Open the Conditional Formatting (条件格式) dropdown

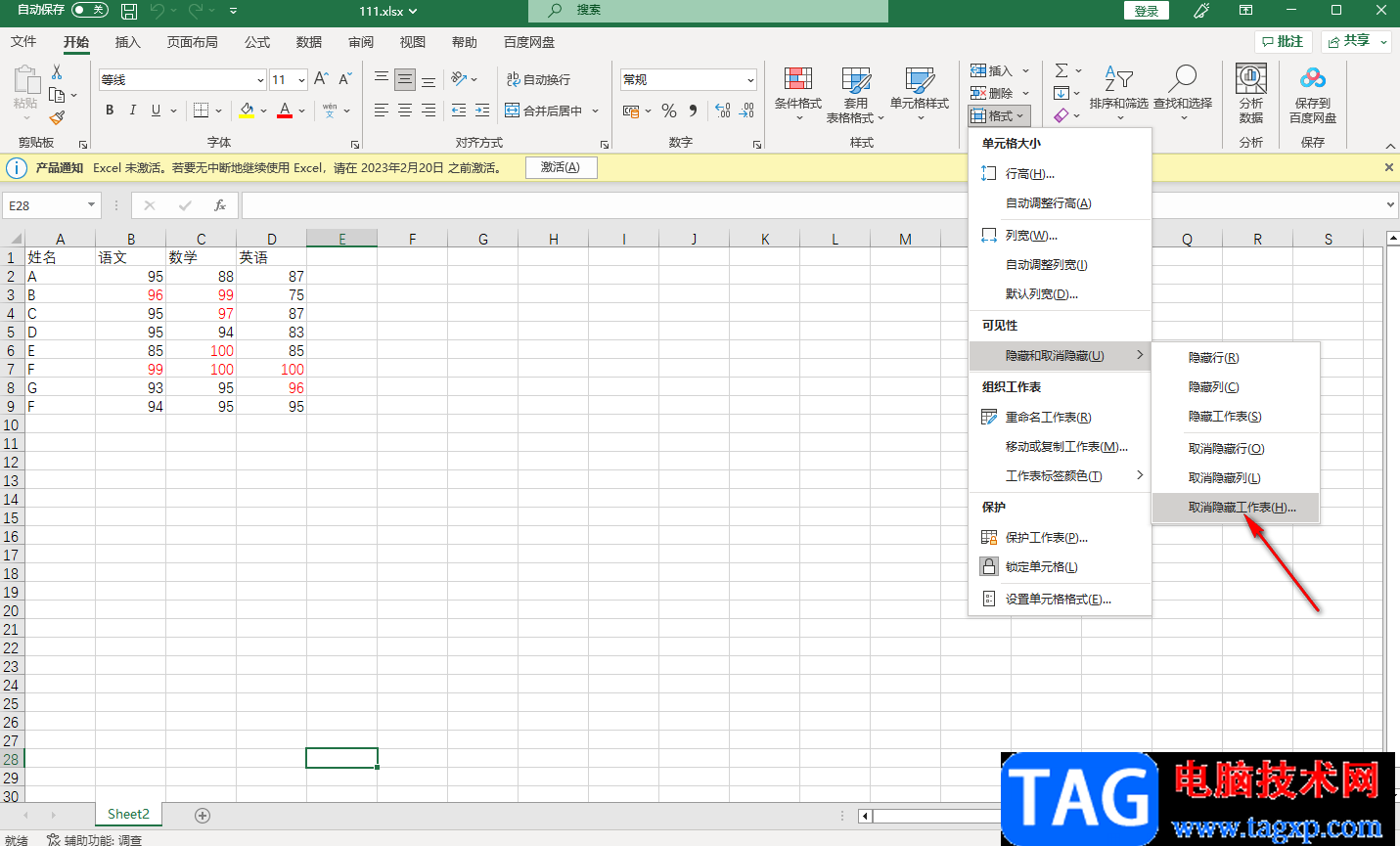[798, 94]
